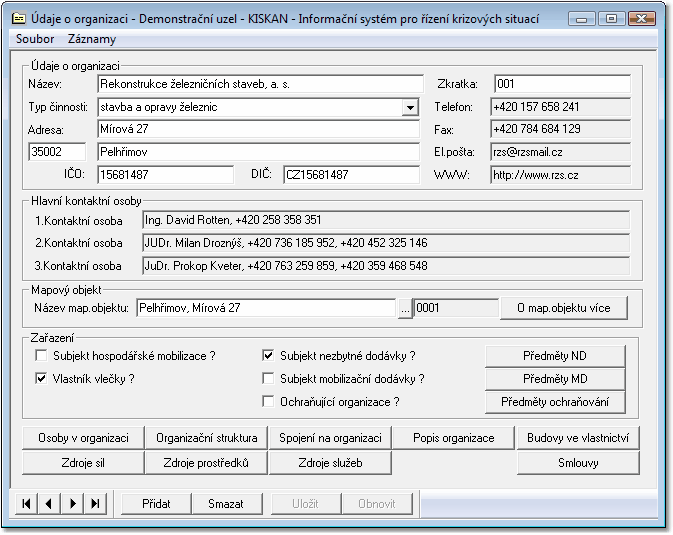Select the 1.Kontaktní osoba field

coord(386,220)
